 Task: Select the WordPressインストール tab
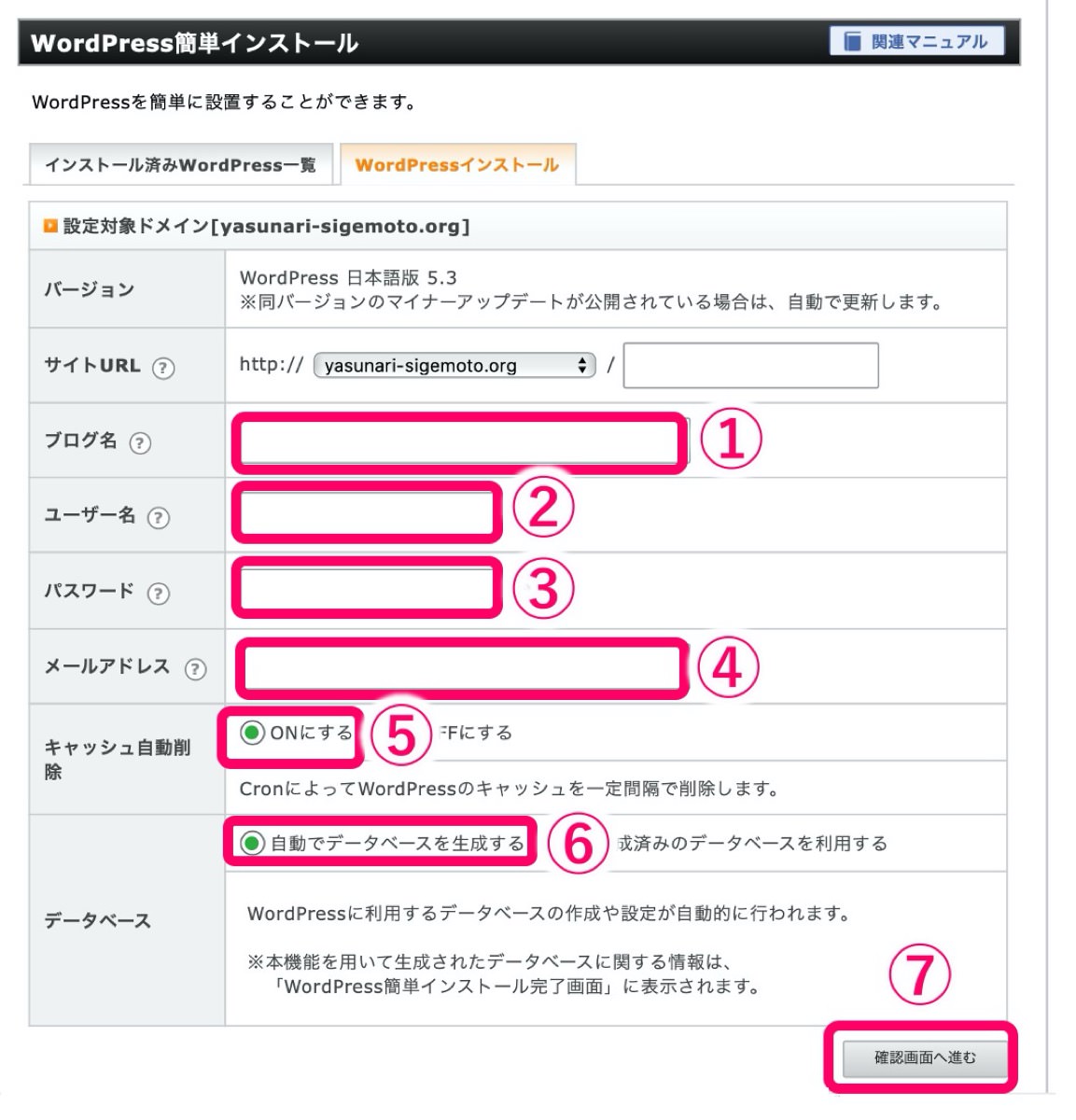tap(457, 165)
